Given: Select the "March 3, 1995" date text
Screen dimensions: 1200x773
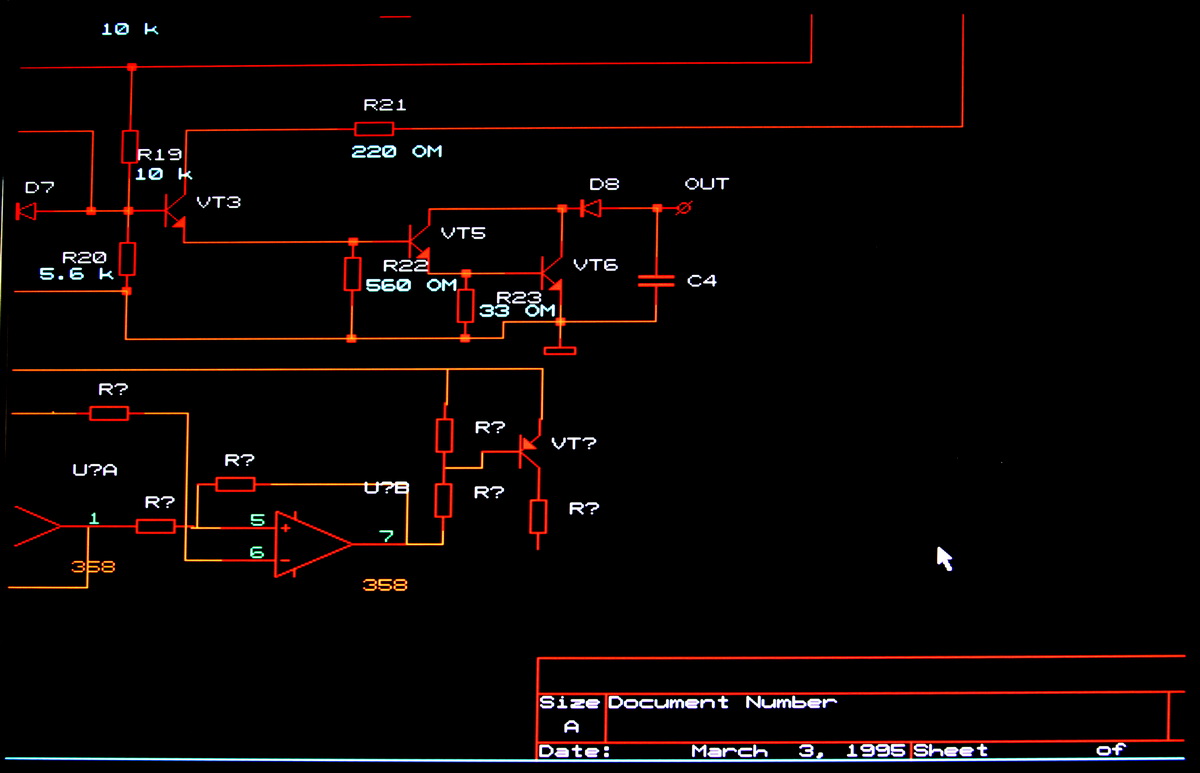Looking at the screenshot, I should [x=798, y=751].
